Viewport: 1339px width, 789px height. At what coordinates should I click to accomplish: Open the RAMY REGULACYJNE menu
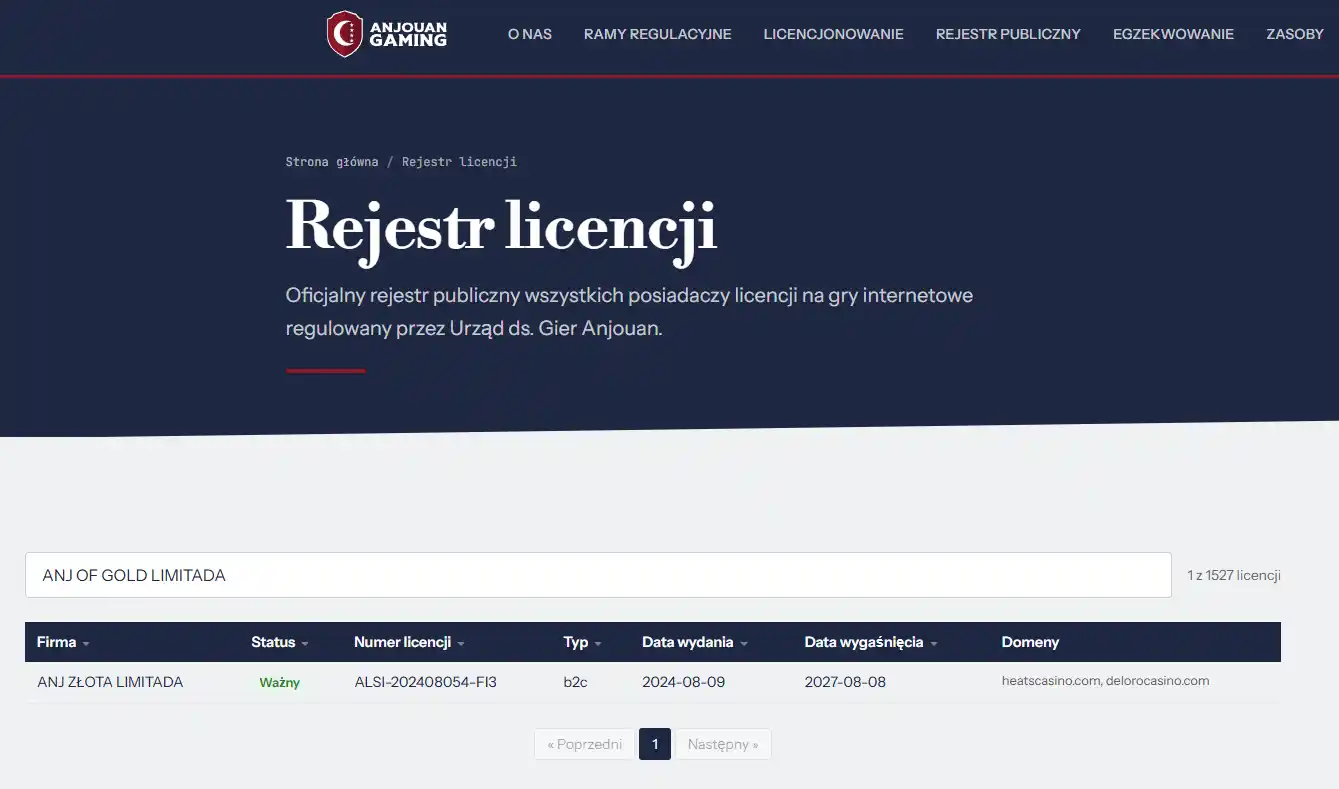click(658, 34)
